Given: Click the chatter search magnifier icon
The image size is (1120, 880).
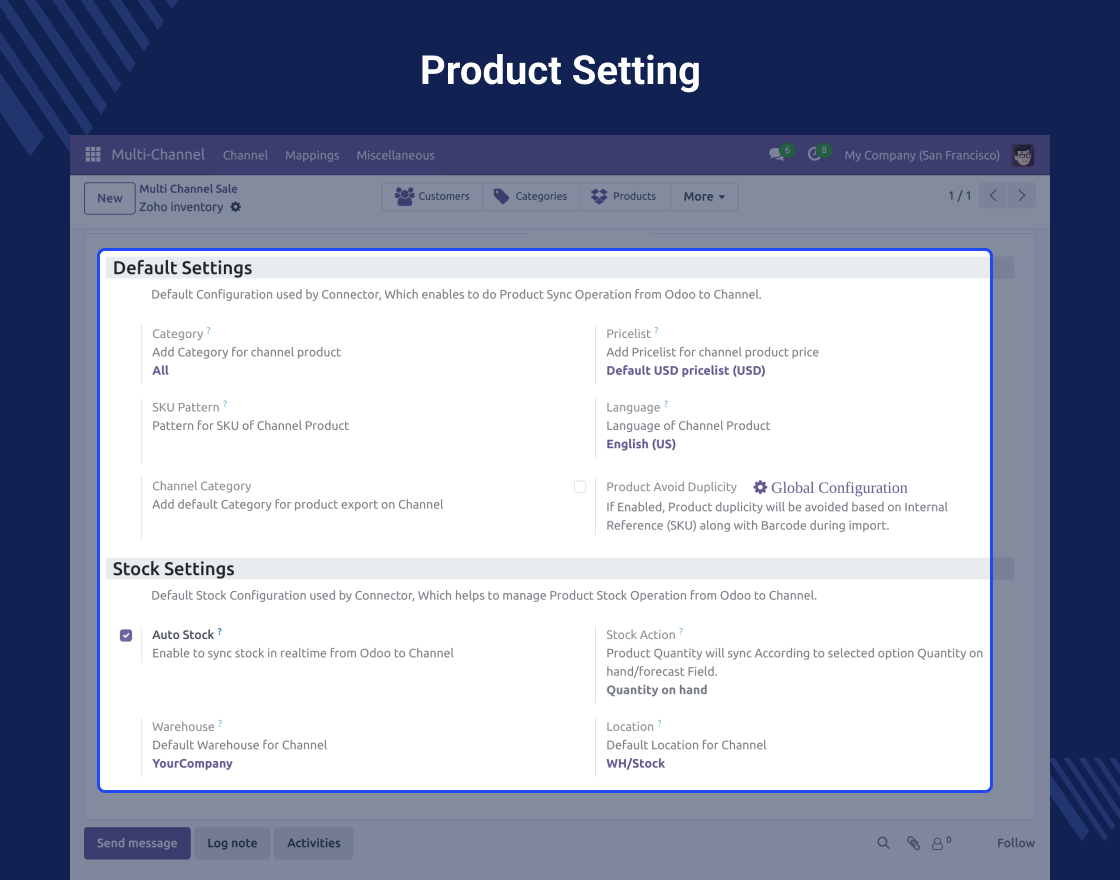Looking at the screenshot, I should tap(884, 843).
